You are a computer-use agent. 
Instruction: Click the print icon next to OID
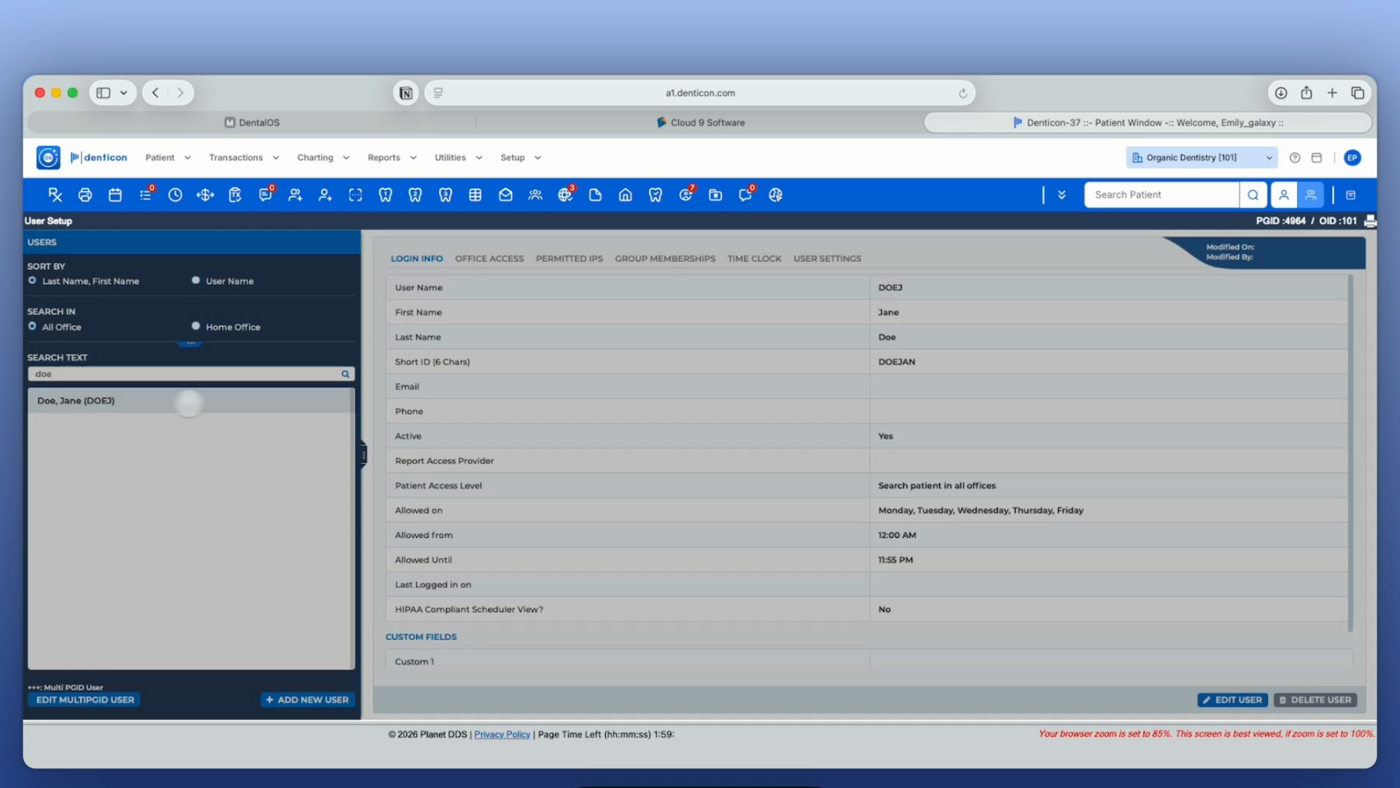(x=1370, y=221)
